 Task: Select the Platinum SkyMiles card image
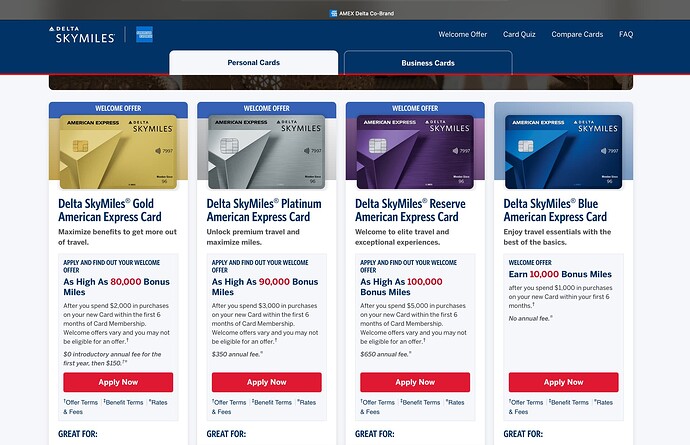[267, 152]
